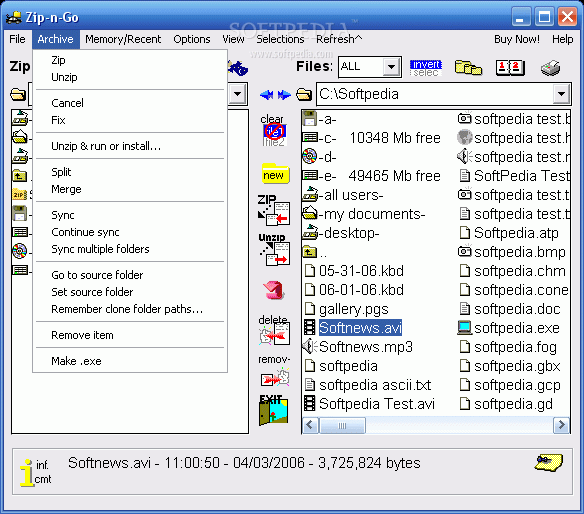
Task: Click the Refresh^ menu item
Action: tap(339, 39)
